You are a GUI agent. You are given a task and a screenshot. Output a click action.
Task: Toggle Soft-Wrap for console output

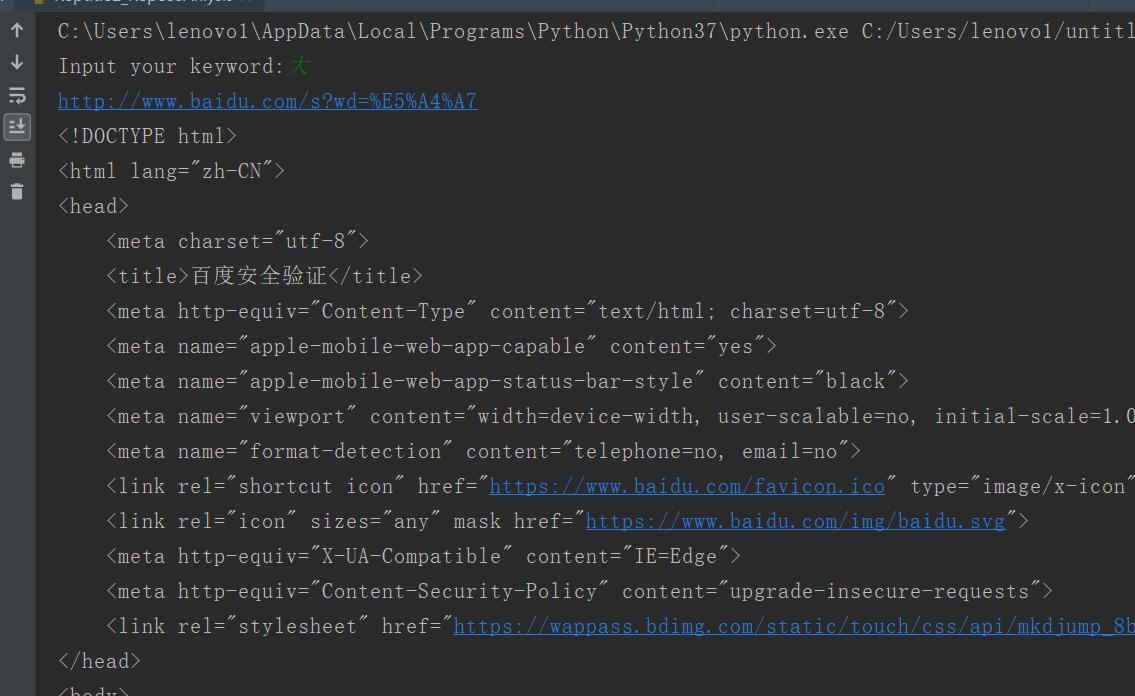17,95
